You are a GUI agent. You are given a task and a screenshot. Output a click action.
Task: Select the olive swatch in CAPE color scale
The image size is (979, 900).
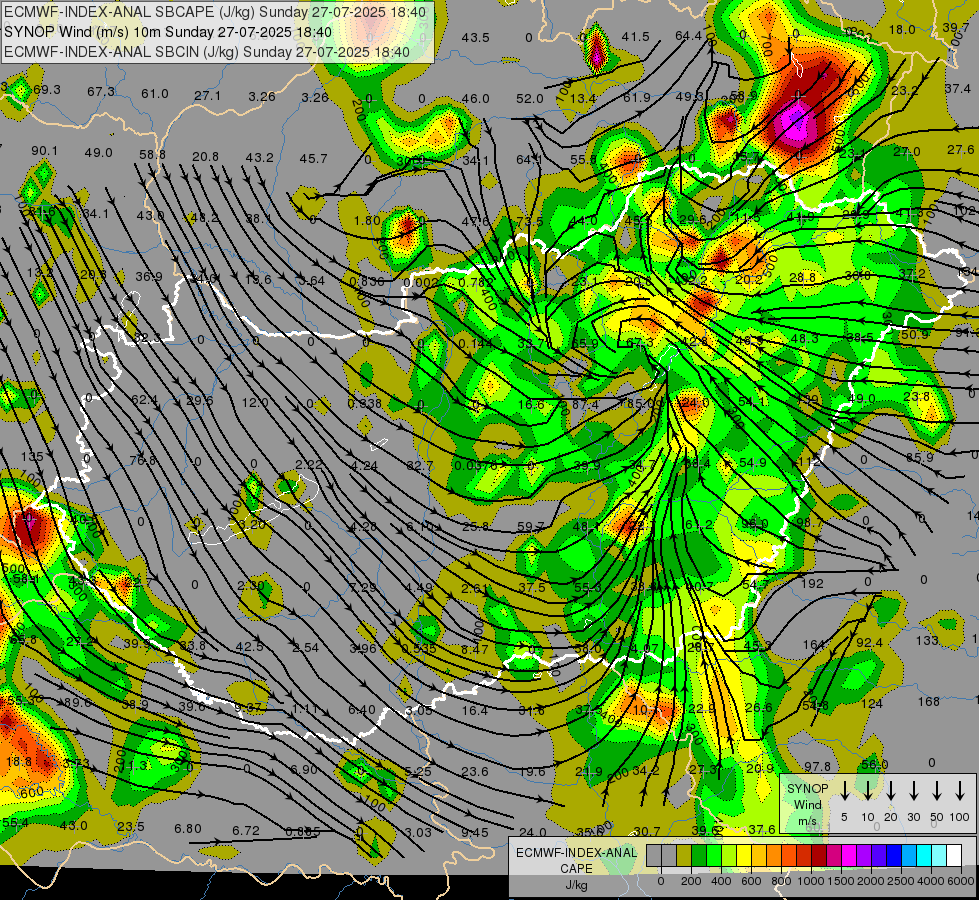point(684,855)
